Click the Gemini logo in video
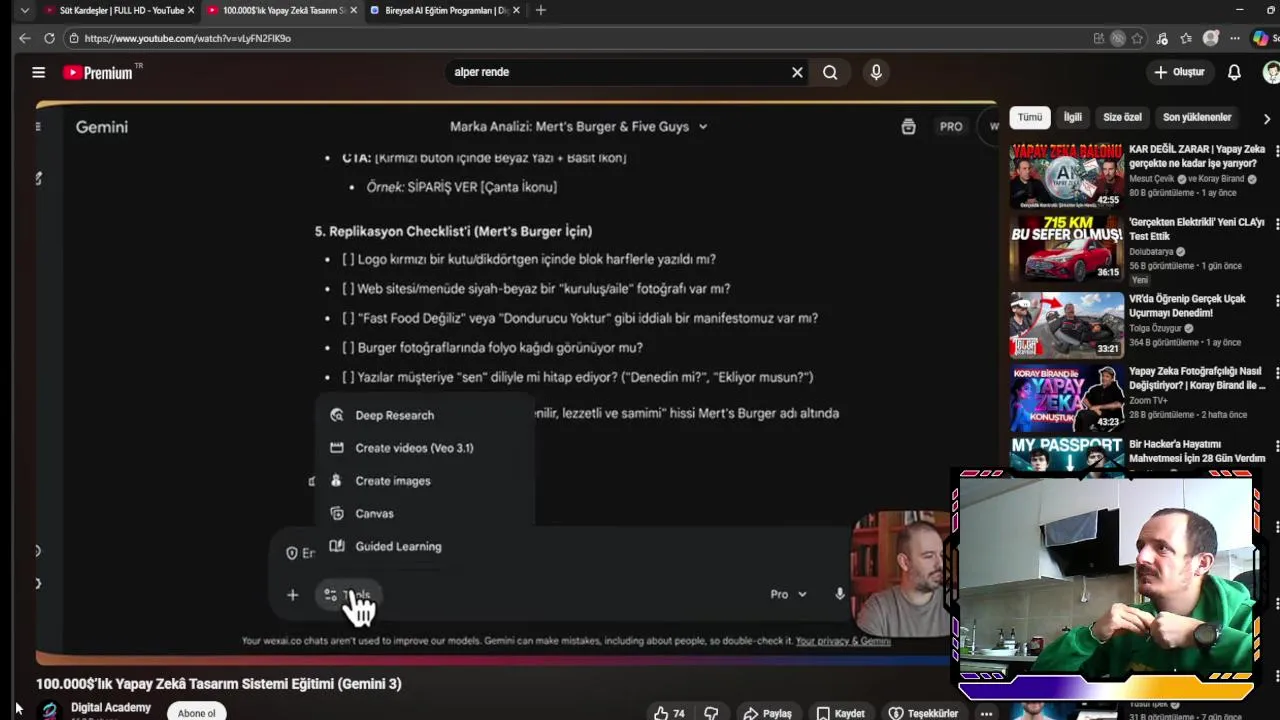1280x720 pixels. [101, 127]
